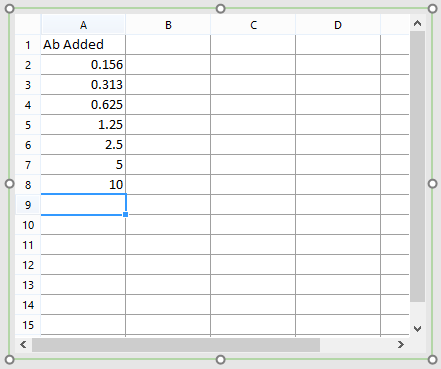Image resolution: width=441 pixels, height=369 pixels.
Task: Click the bottom-middle resize handle of the object
Action: [221, 360]
